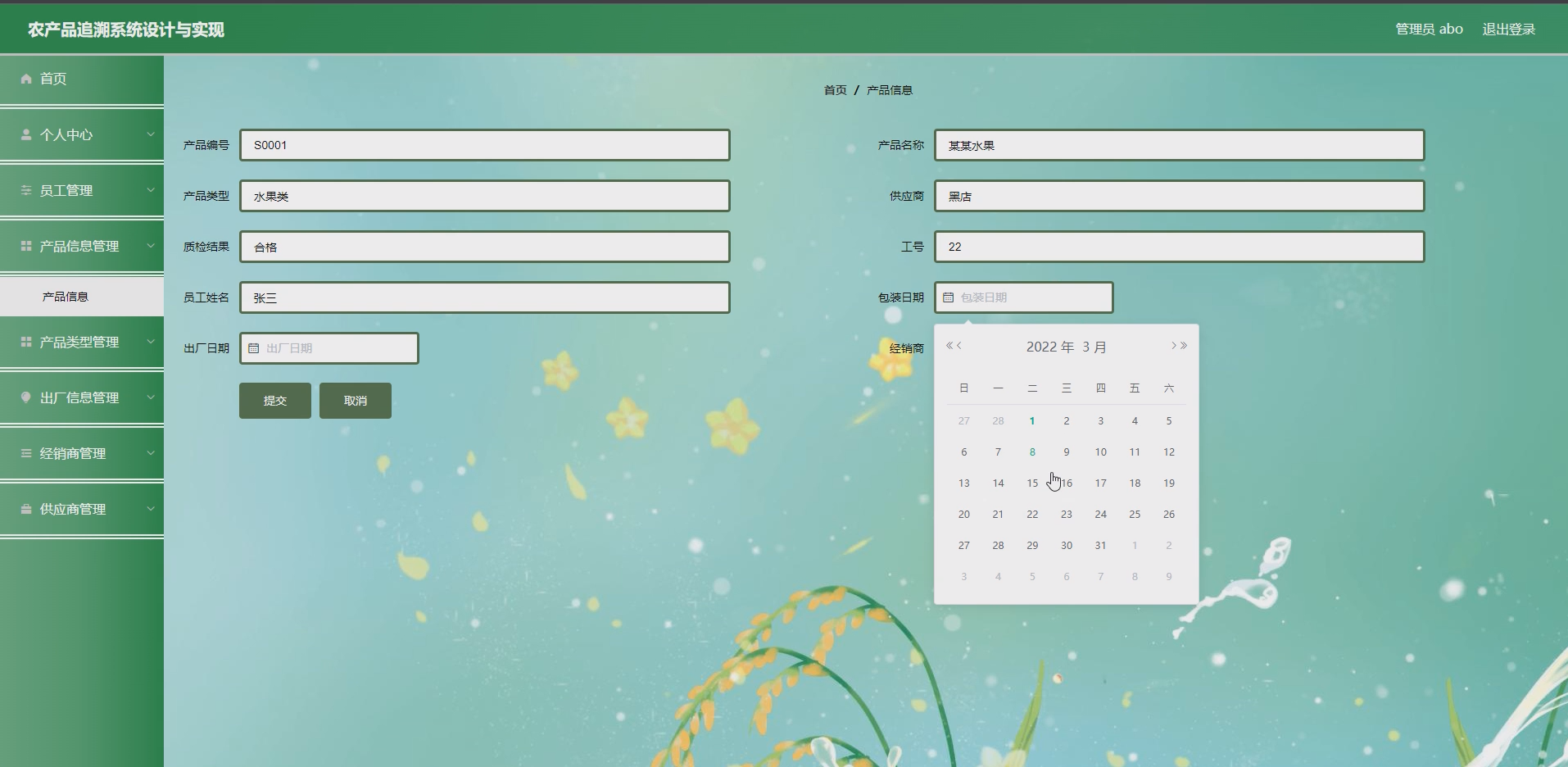Click the home icon beside 首页

[26, 79]
